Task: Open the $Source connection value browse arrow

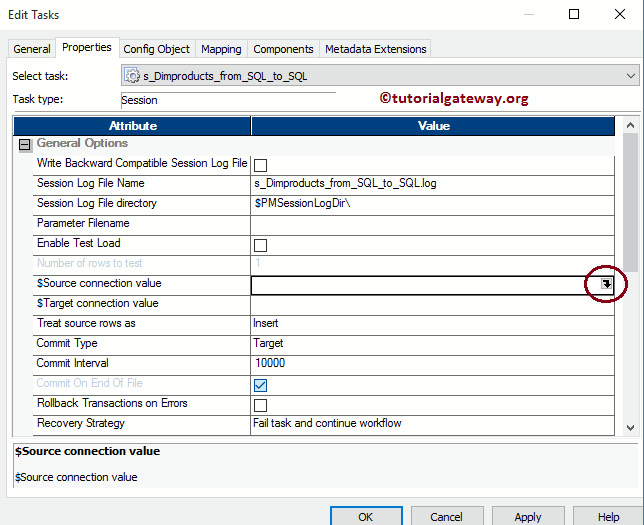Action: [x=606, y=284]
